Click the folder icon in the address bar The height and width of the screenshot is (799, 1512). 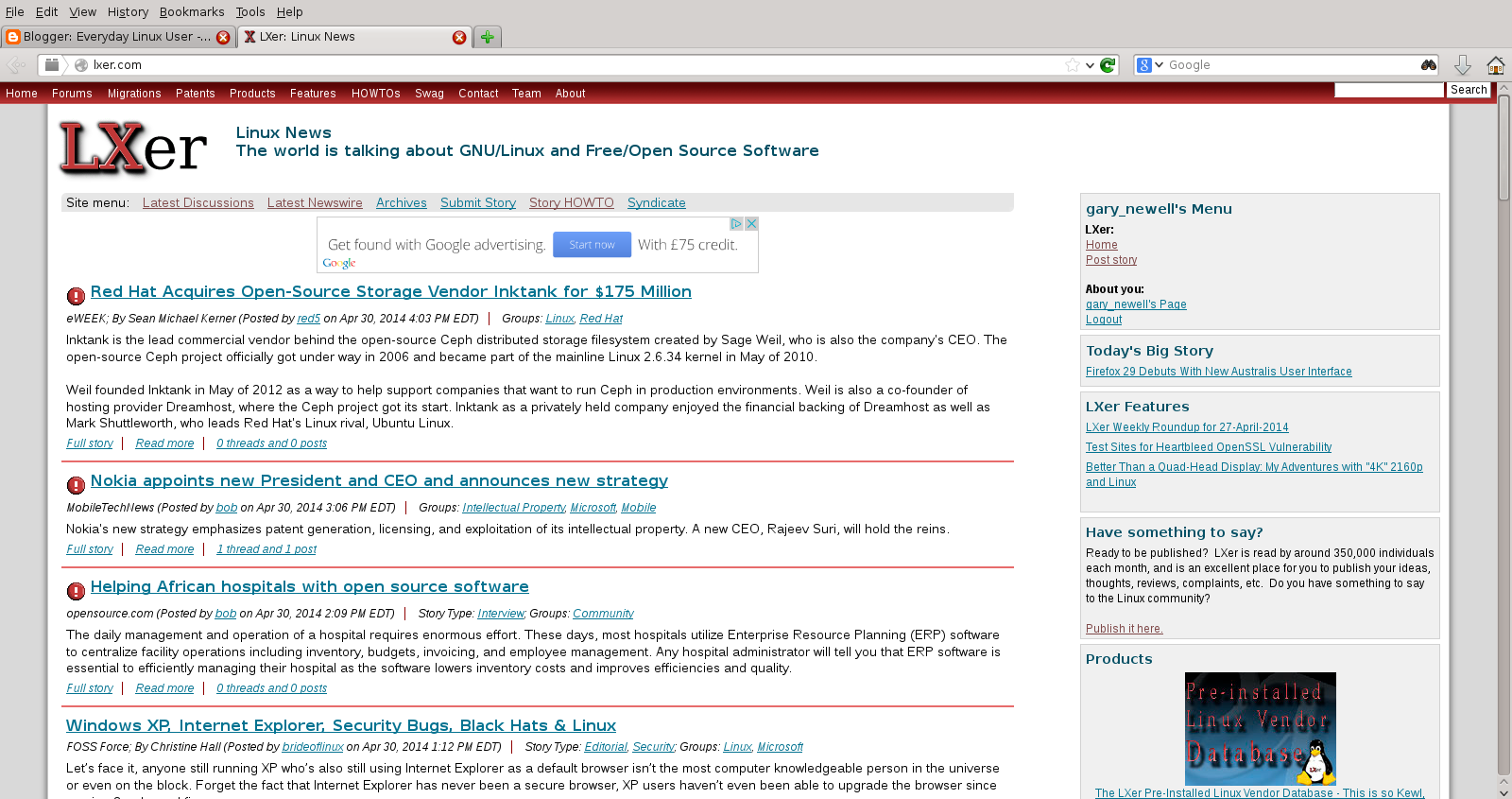[52, 64]
